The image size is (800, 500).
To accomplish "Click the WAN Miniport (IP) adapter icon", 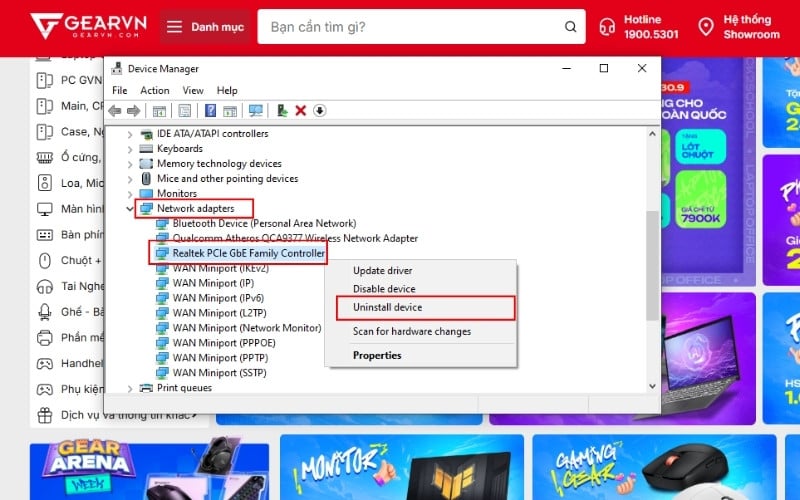I will tap(162, 283).
